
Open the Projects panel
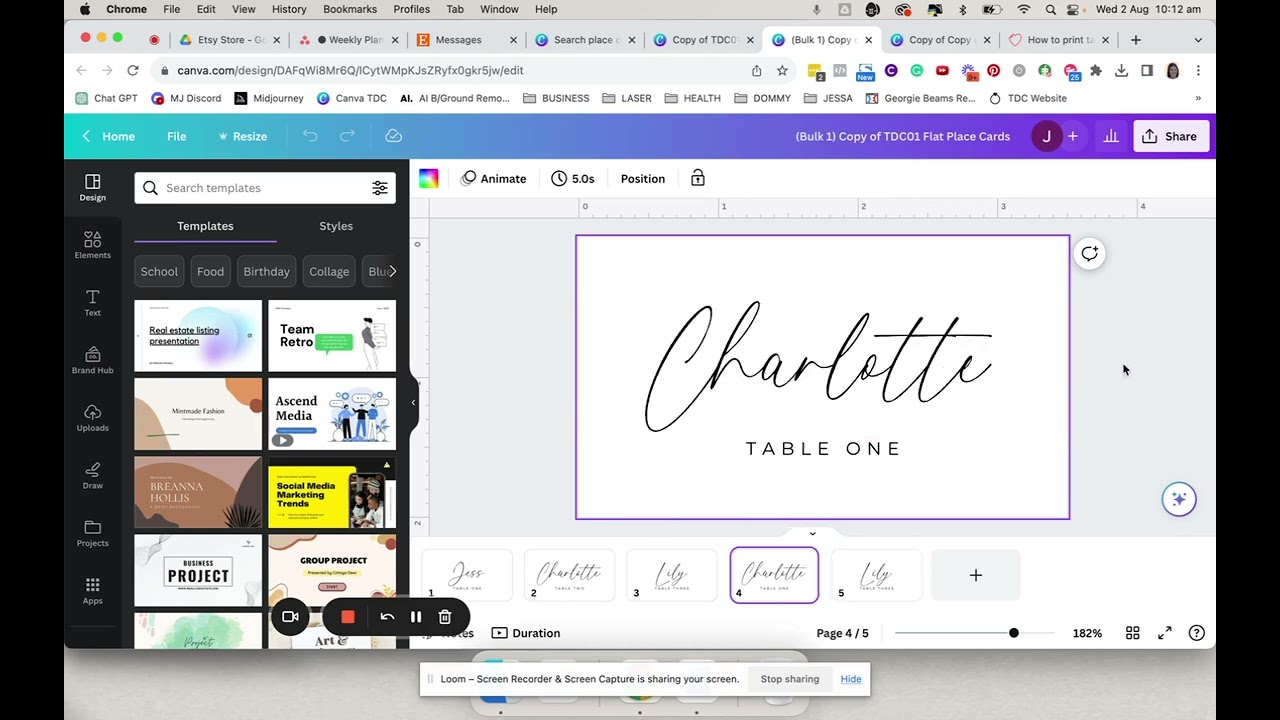coord(92,533)
